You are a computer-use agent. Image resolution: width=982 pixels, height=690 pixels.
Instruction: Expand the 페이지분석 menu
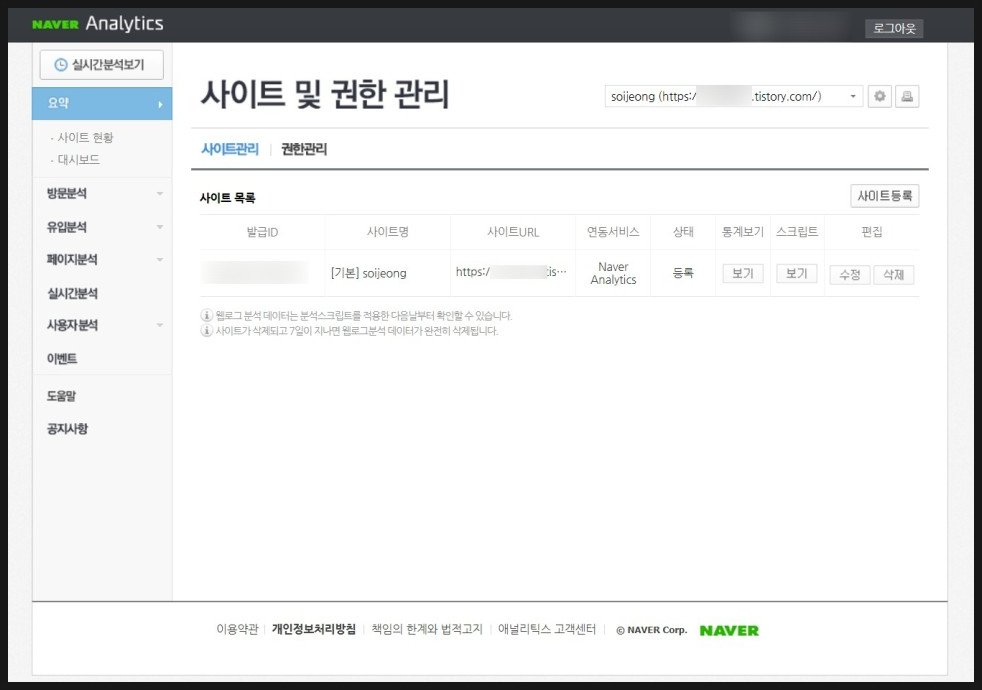click(x=102, y=260)
